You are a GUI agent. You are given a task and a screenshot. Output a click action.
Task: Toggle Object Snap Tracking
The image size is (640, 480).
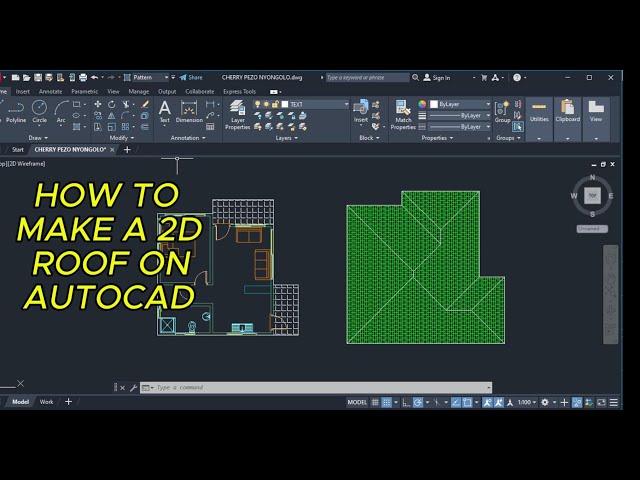coord(456,402)
